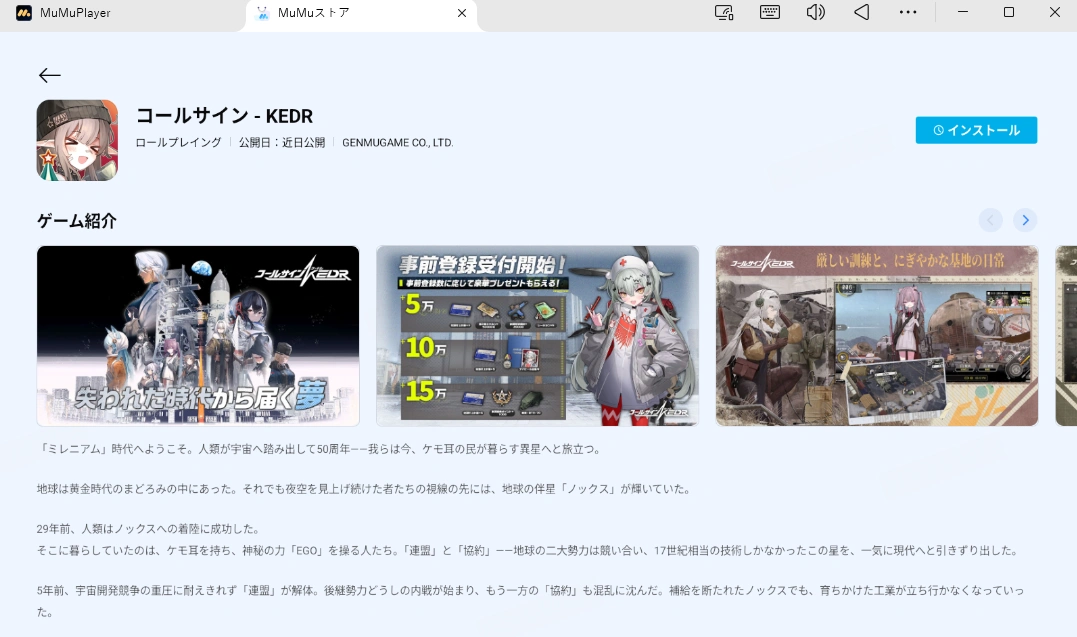This screenshot has height=637, width=1077.
Task: Show next screenshots with right chevron
Action: [x=1025, y=220]
